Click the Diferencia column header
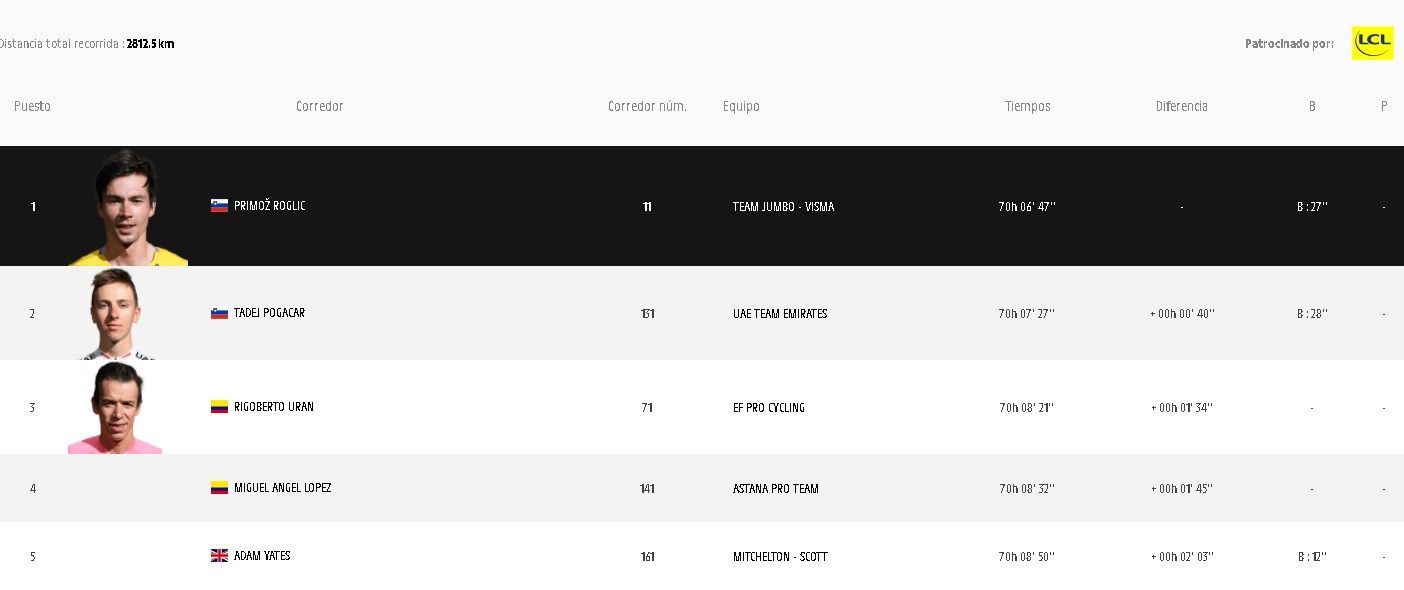 pyautogui.click(x=1181, y=107)
